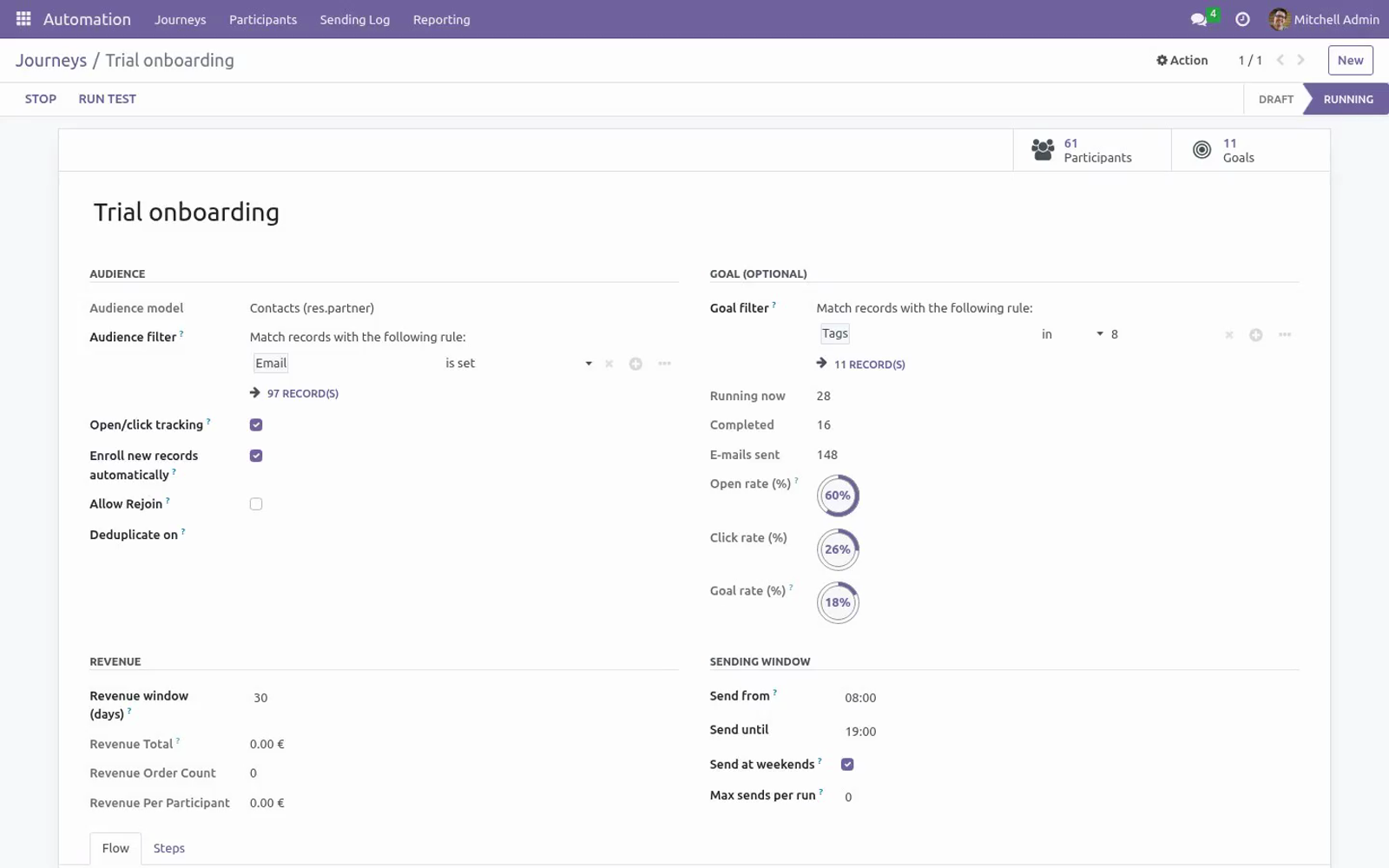The image size is (1389, 868).
Task: Enable the Allow Rejoin checkbox
Action: coord(256,504)
